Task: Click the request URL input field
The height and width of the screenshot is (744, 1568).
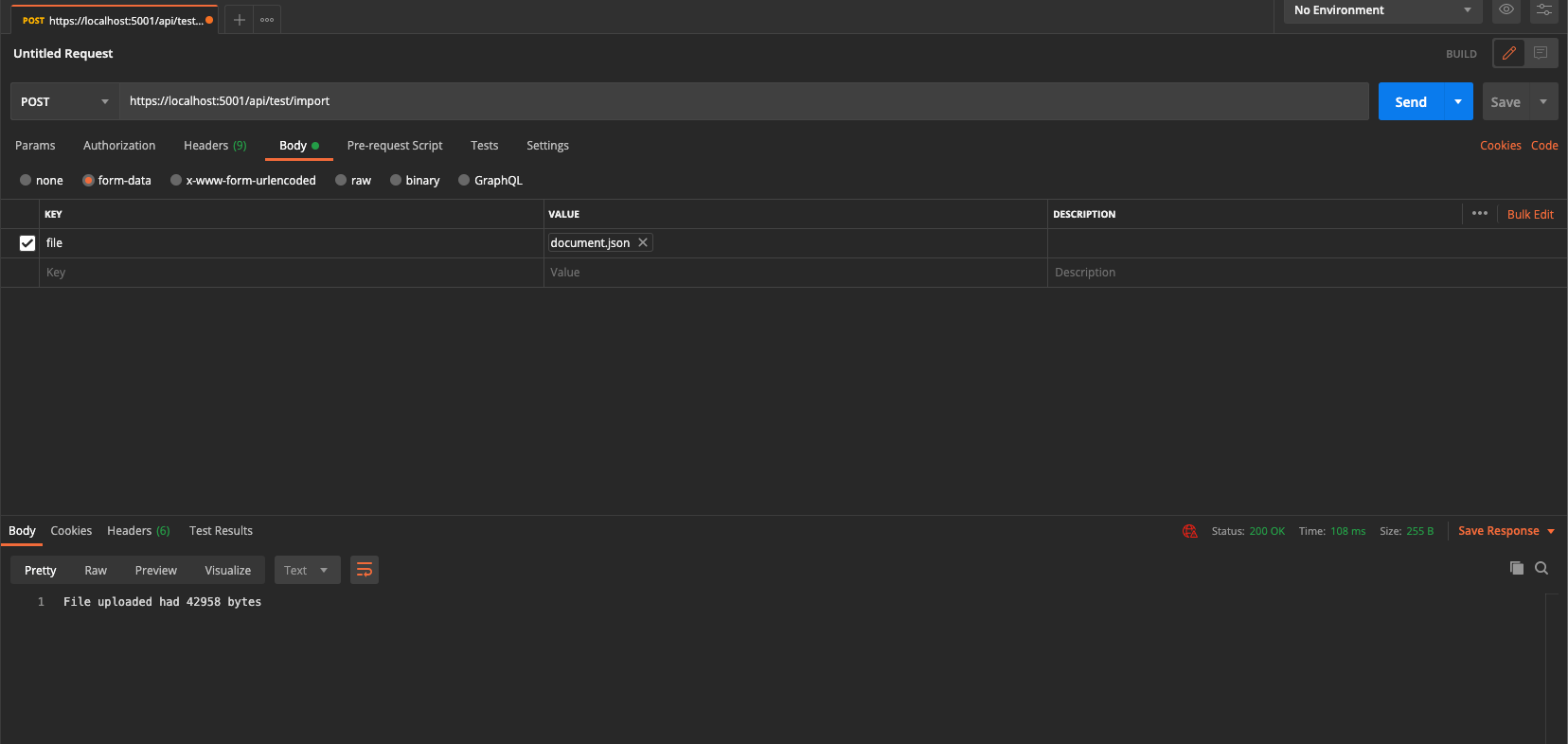Action: (744, 101)
